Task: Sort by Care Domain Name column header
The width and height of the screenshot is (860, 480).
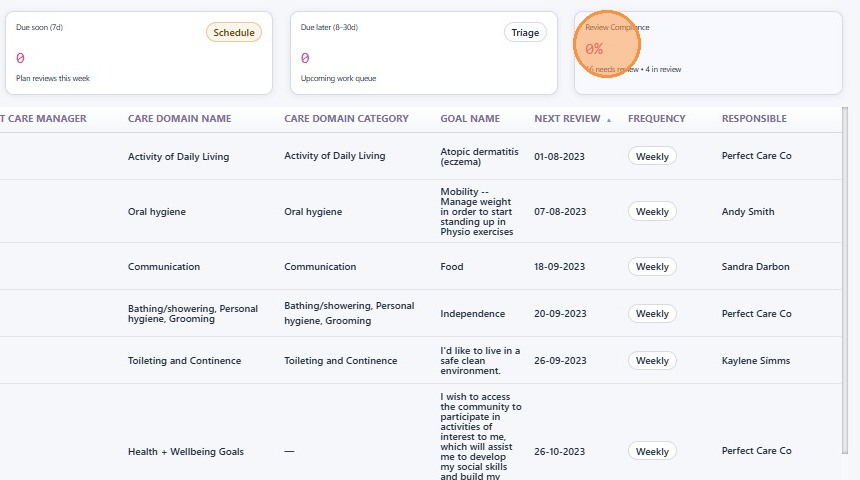Action: [x=179, y=119]
